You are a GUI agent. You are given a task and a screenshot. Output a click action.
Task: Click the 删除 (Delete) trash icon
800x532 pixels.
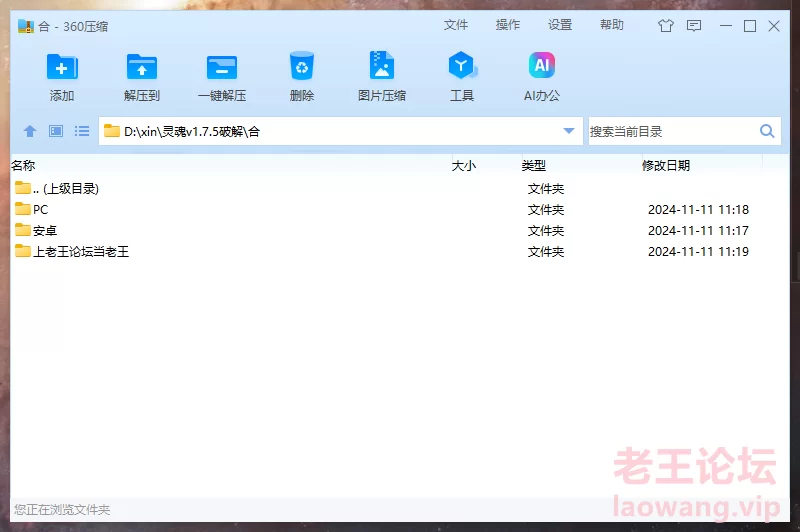click(302, 65)
